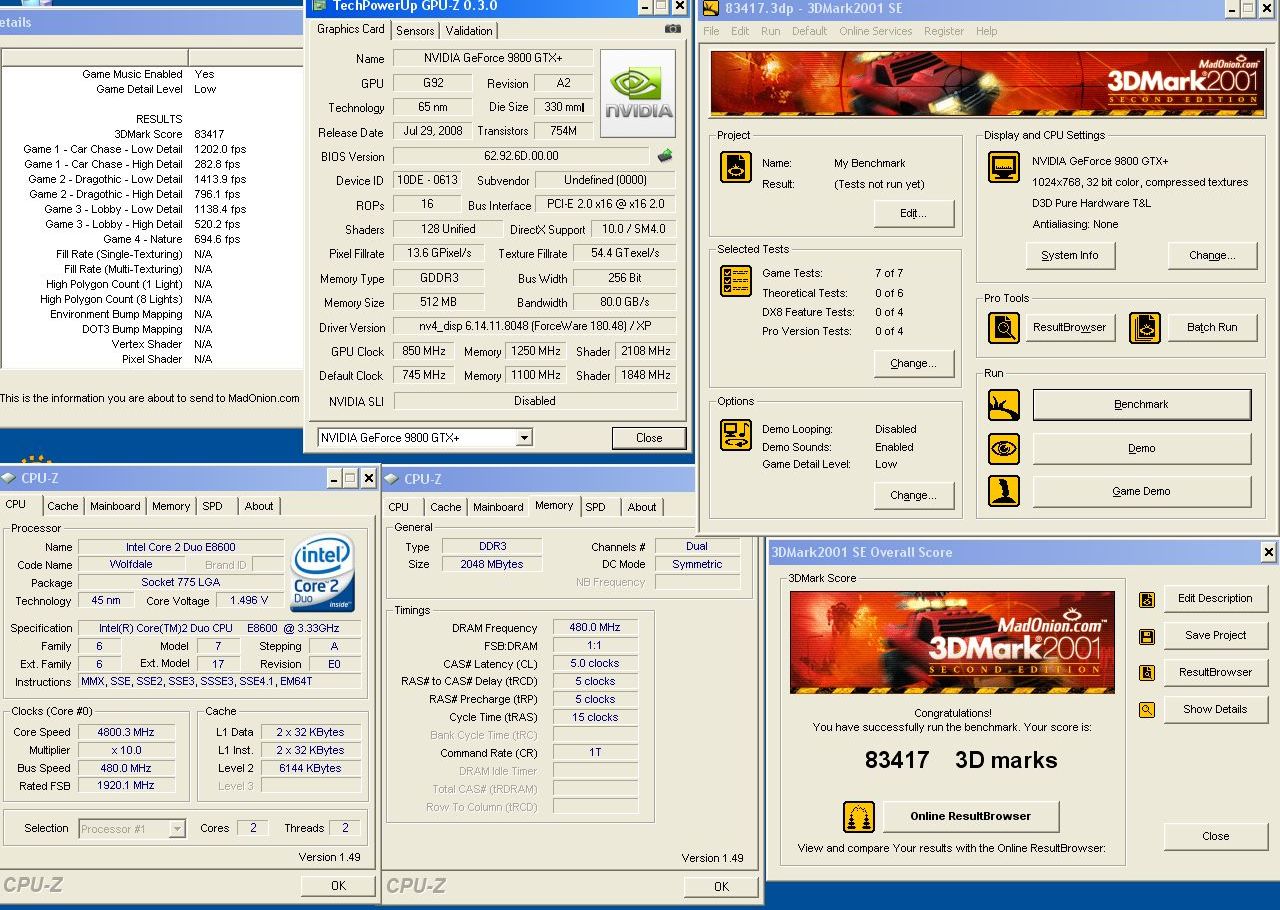Click the GPU-Z title bar icon
The height and width of the screenshot is (910, 1280).
pyautogui.click(x=319, y=6)
